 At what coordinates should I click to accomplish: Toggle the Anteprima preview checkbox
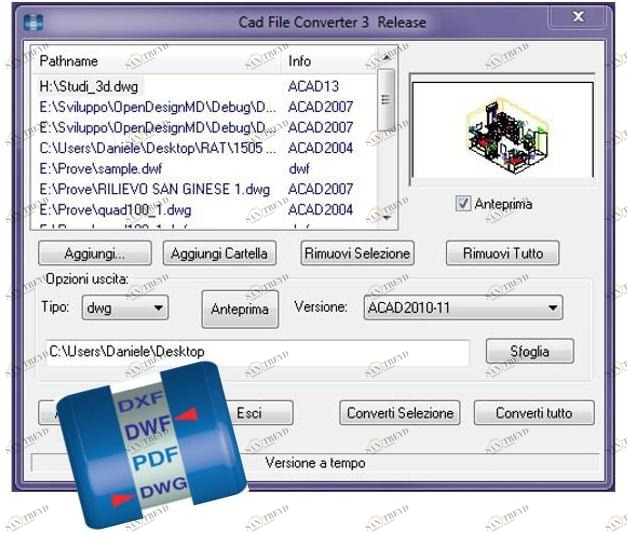[463, 204]
